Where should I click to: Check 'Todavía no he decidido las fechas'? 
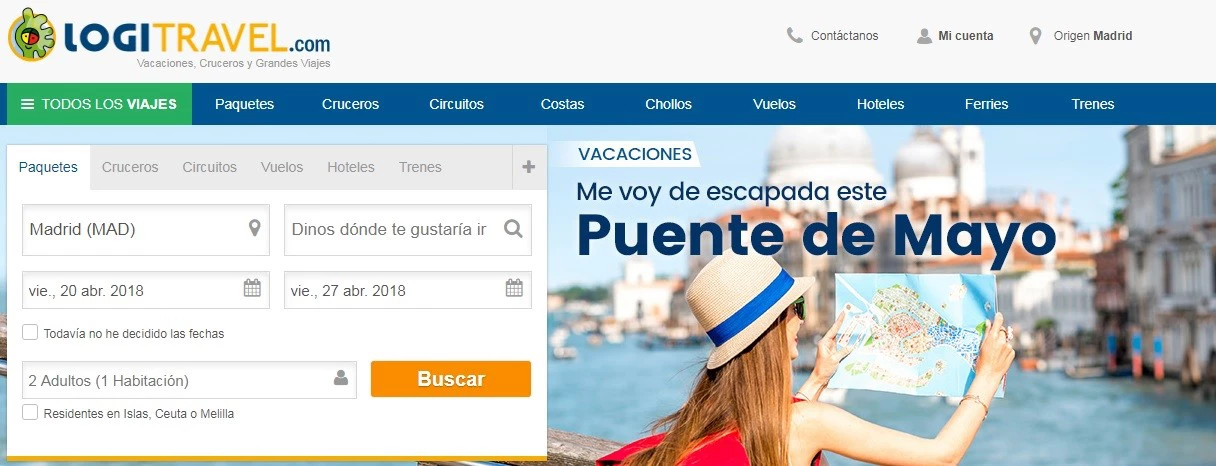coord(30,332)
